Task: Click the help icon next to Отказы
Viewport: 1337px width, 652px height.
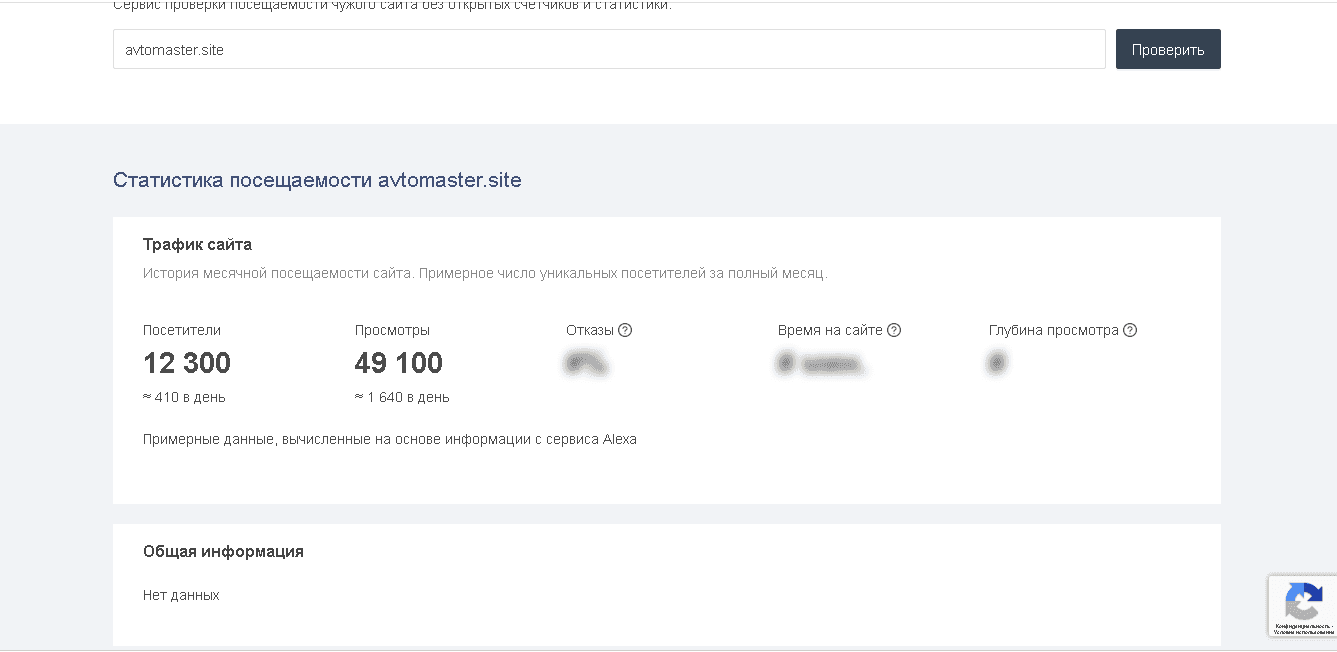Action: pyautogui.click(x=625, y=330)
